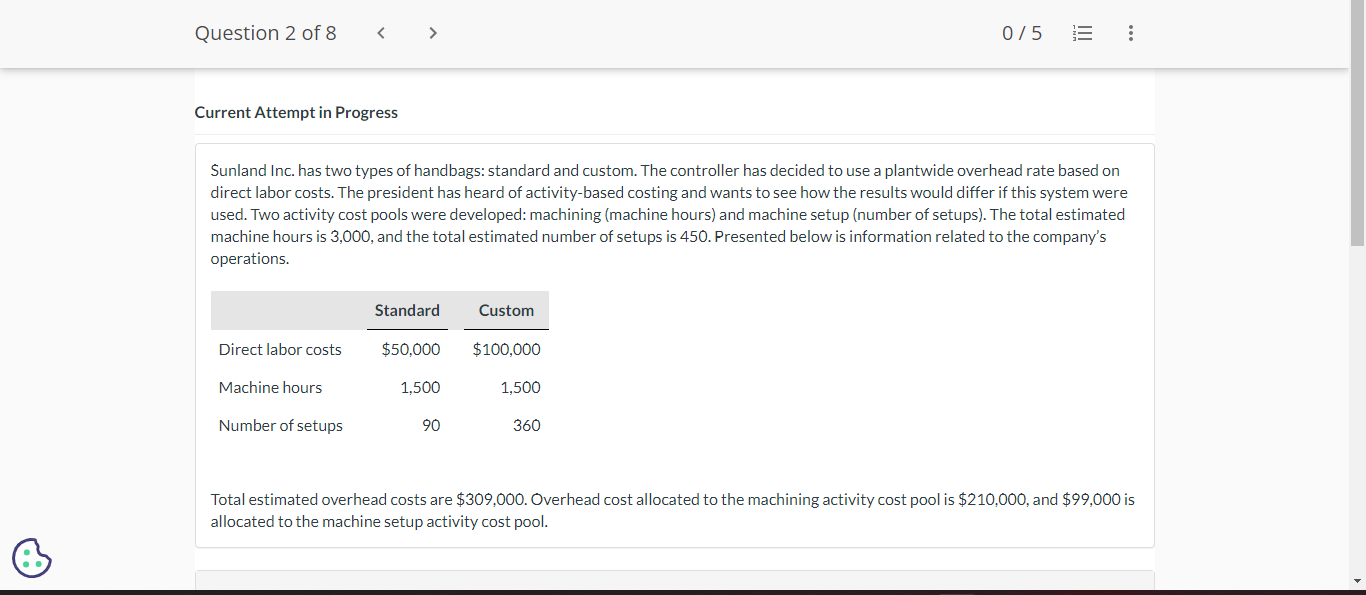This screenshot has width=1366, height=595.
Task: Open the cookie privacy preferences
Action: coord(31,557)
